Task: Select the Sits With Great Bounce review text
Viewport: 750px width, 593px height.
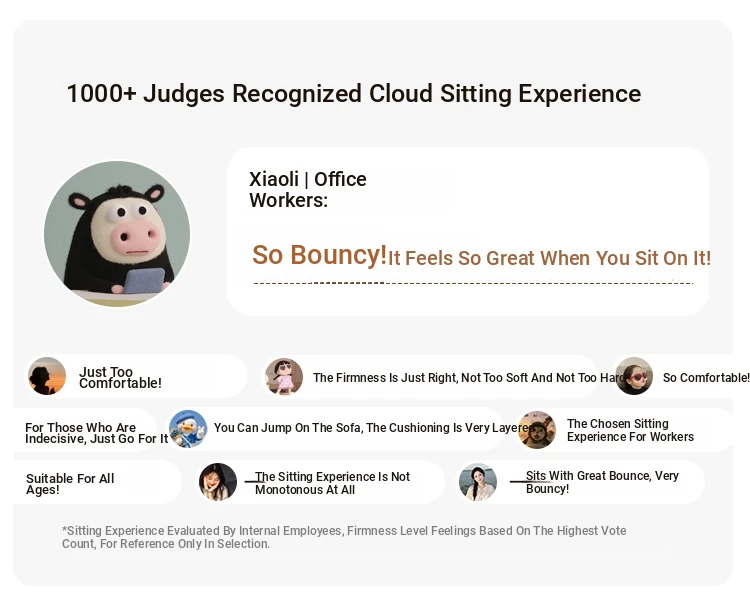Action: (x=602, y=482)
